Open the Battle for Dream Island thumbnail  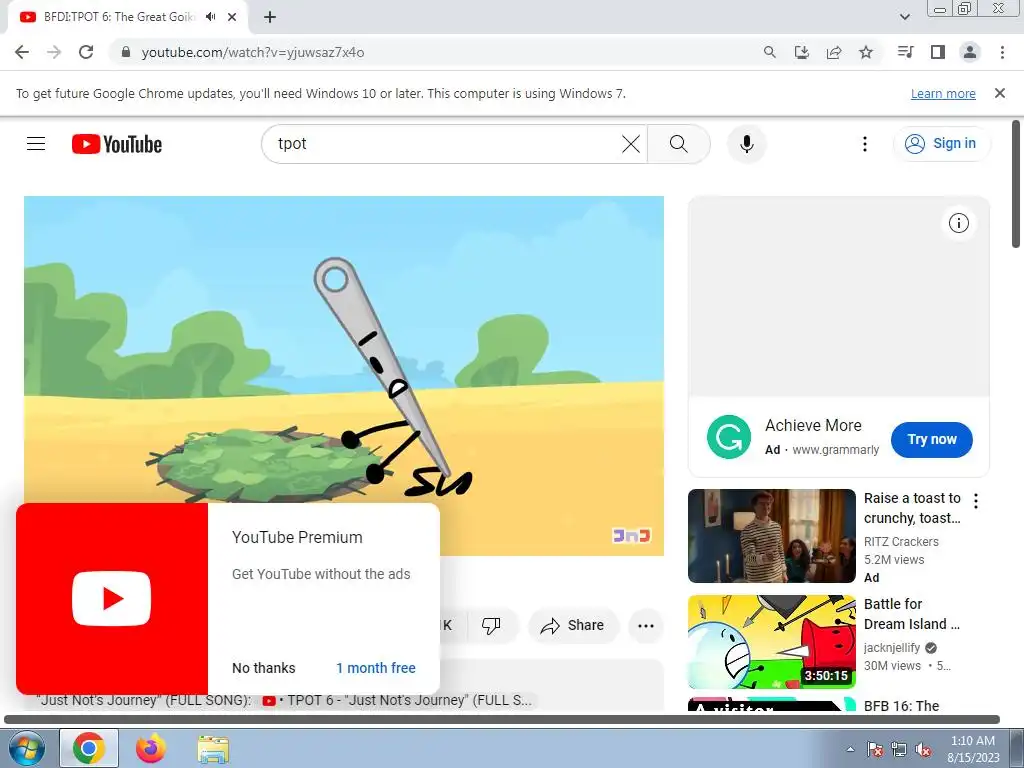[x=771, y=641]
